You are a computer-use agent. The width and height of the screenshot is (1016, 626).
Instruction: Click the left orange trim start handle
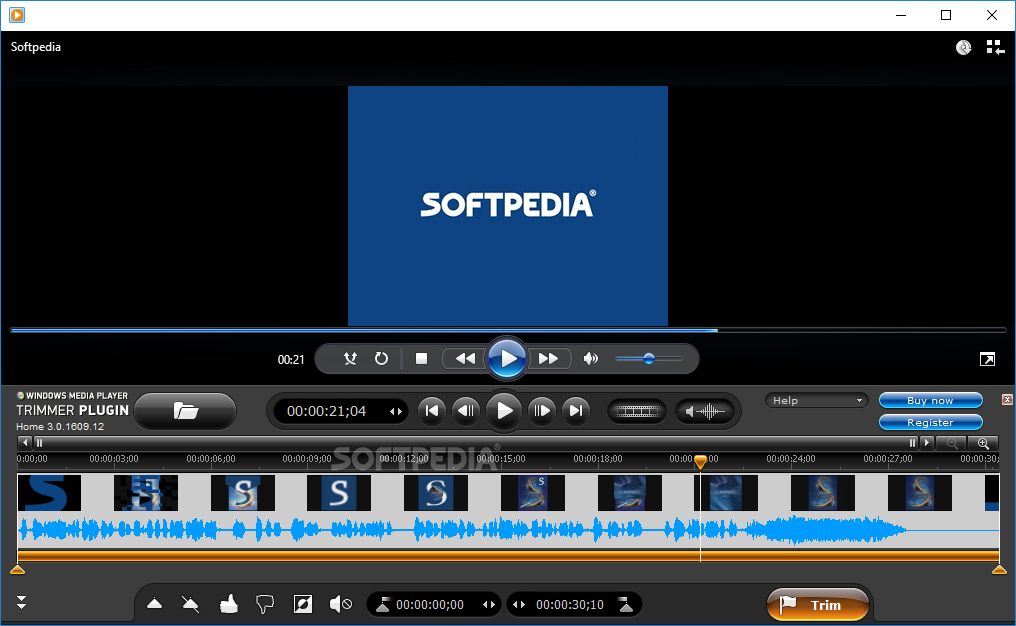[x=17, y=570]
